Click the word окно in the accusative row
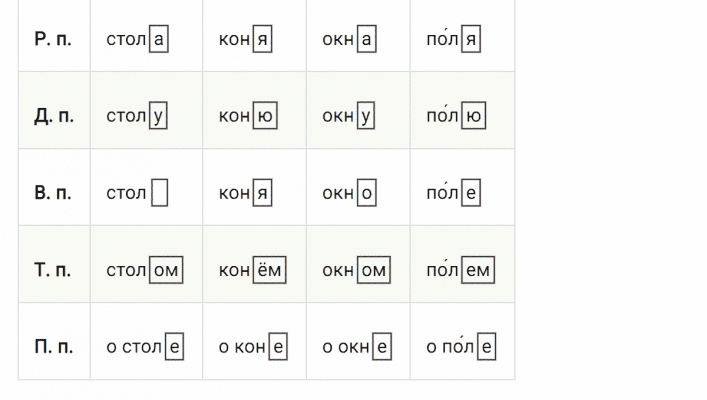The width and height of the screenshot is (707, 400). 349,193
